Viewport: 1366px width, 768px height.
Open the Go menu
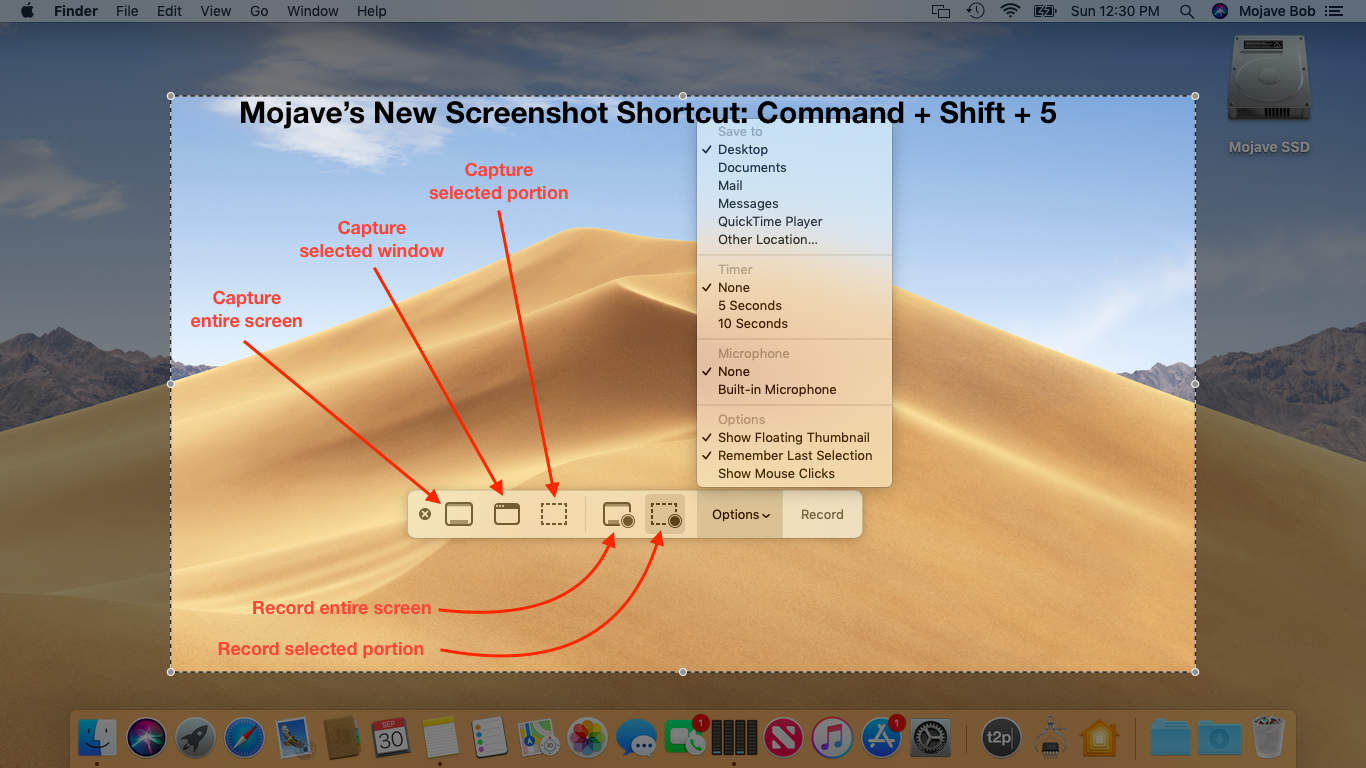pos(259,11)
